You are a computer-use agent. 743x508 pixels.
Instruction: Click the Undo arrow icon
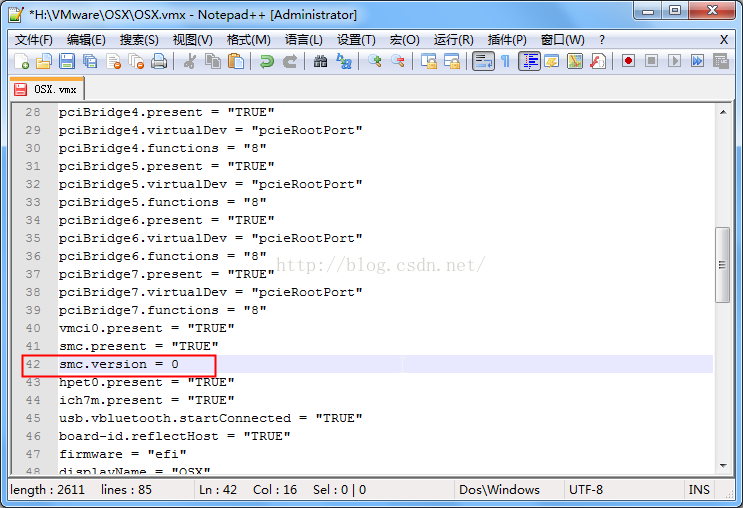266,62
